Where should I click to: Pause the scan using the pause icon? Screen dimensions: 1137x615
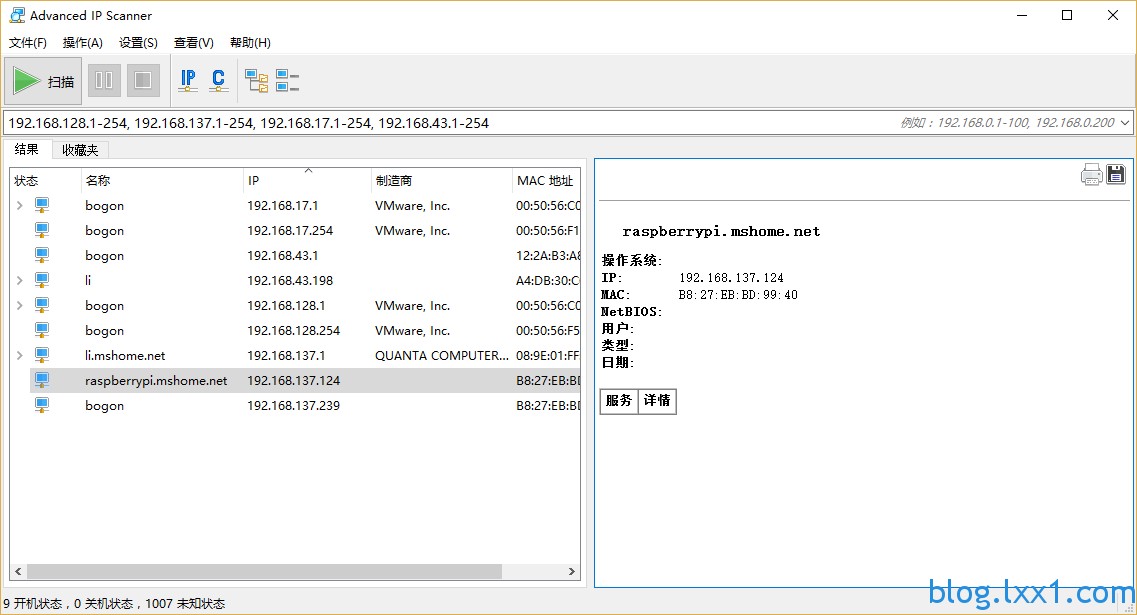click(x=104, y=81)
